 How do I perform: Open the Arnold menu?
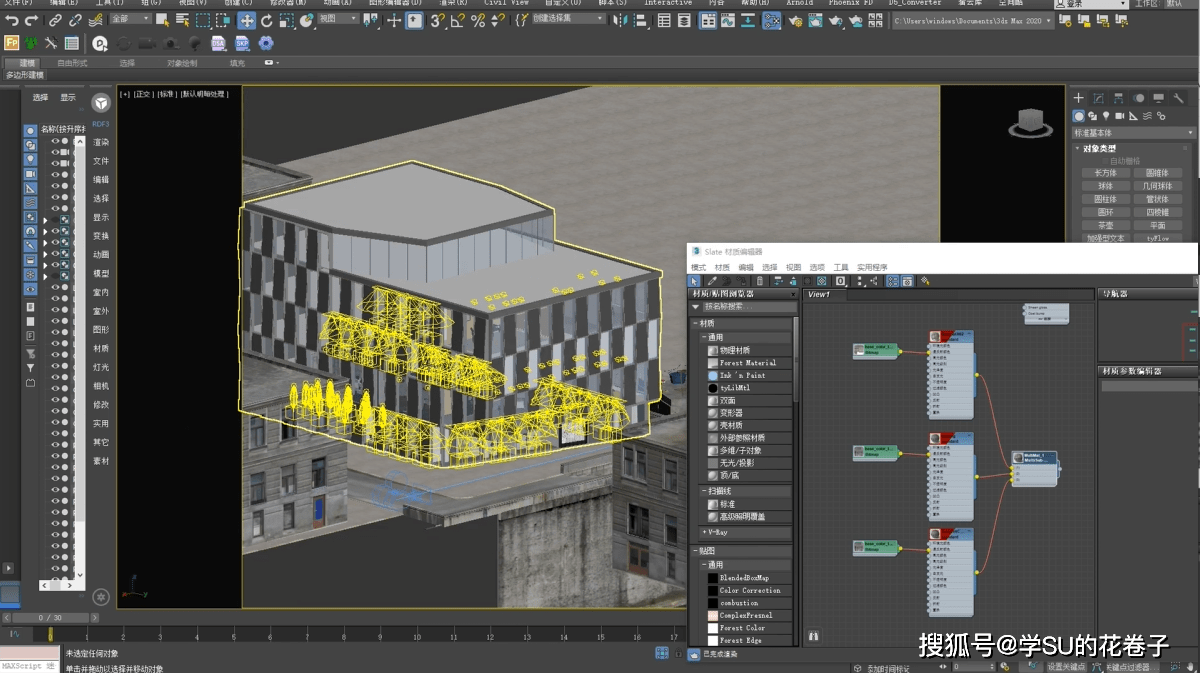tap(799, 3)
